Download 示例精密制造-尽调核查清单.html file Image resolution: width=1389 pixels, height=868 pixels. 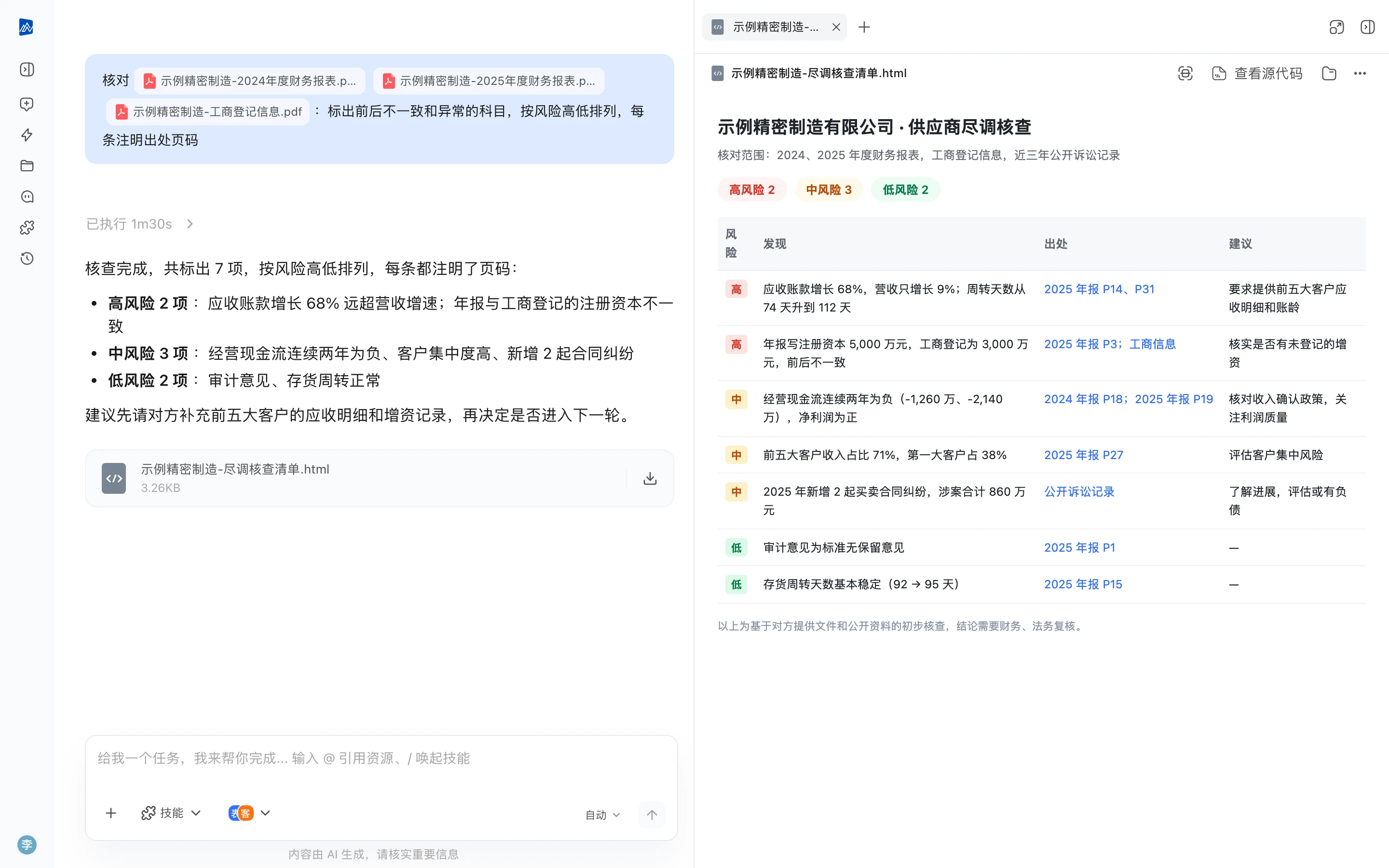(x=650, y=478)
